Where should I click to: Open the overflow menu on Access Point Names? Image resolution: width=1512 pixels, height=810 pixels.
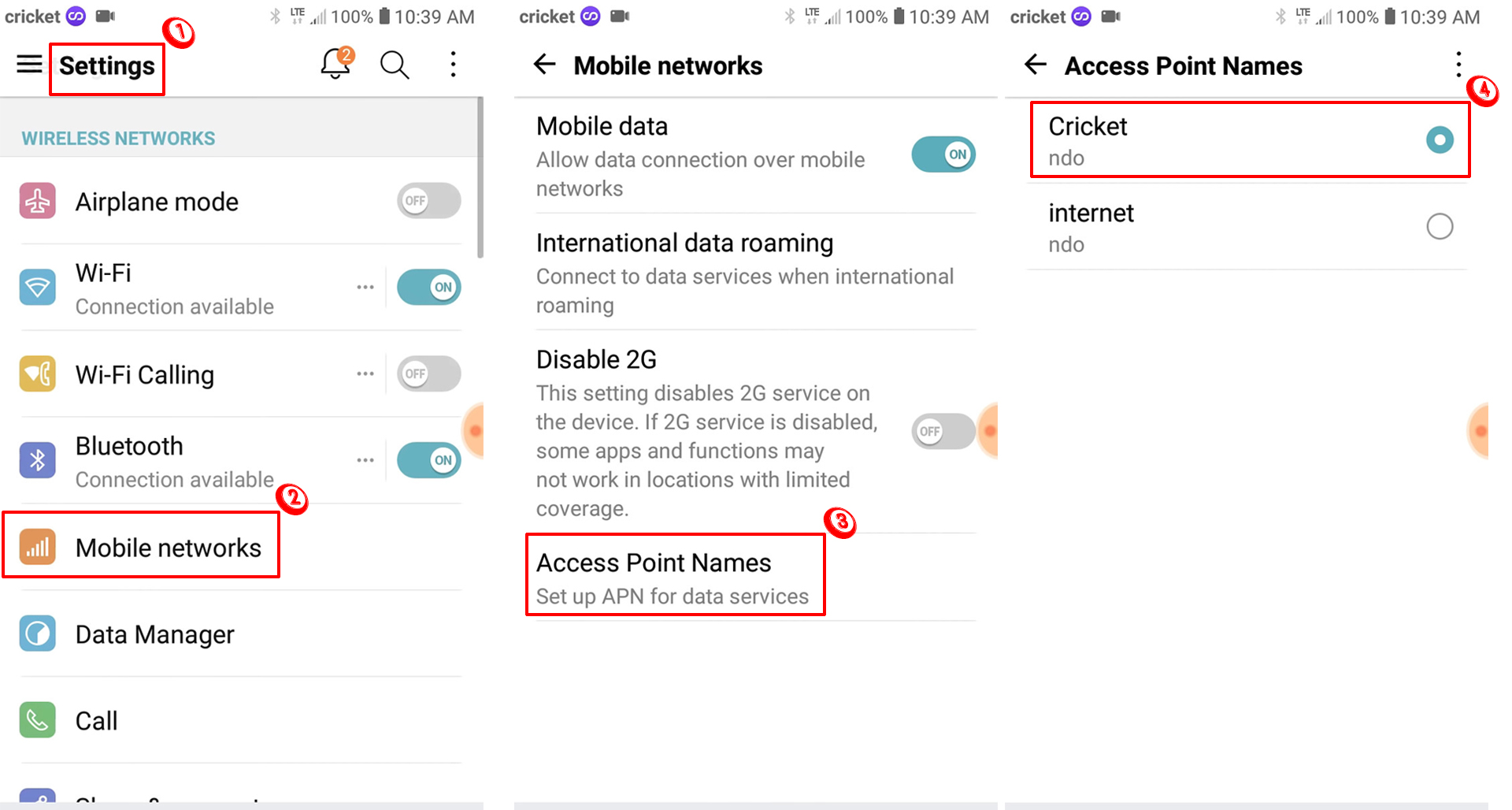pyautogui.click(x=1458, y=65)
